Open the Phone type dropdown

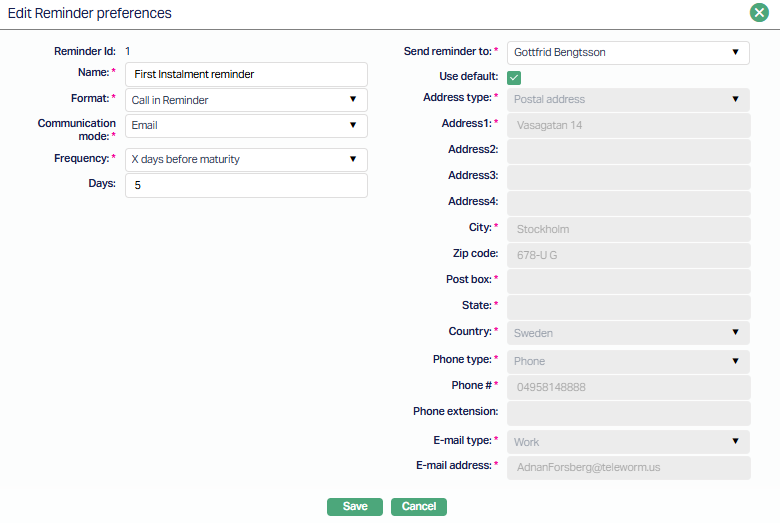[x=628, y=361]
